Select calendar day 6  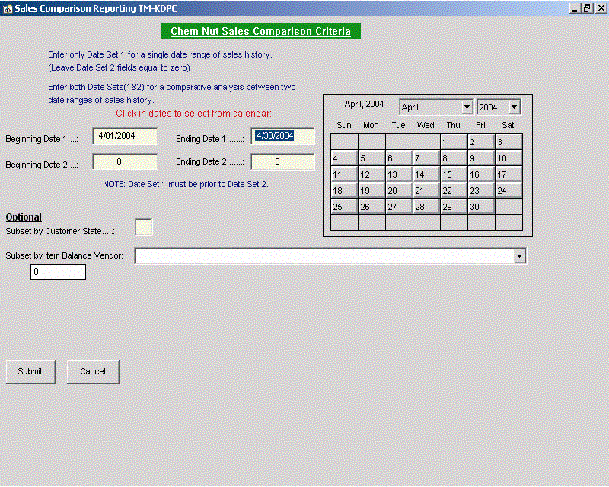coord(399,158)
